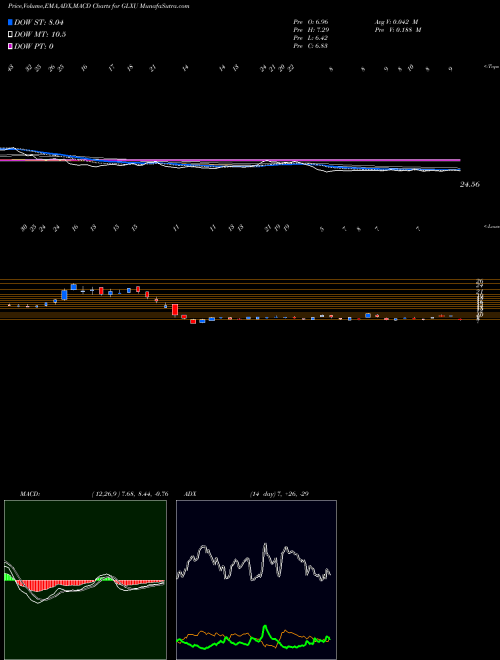Select the 'DOW MT: 10.5' legend label

coord(40,35)
